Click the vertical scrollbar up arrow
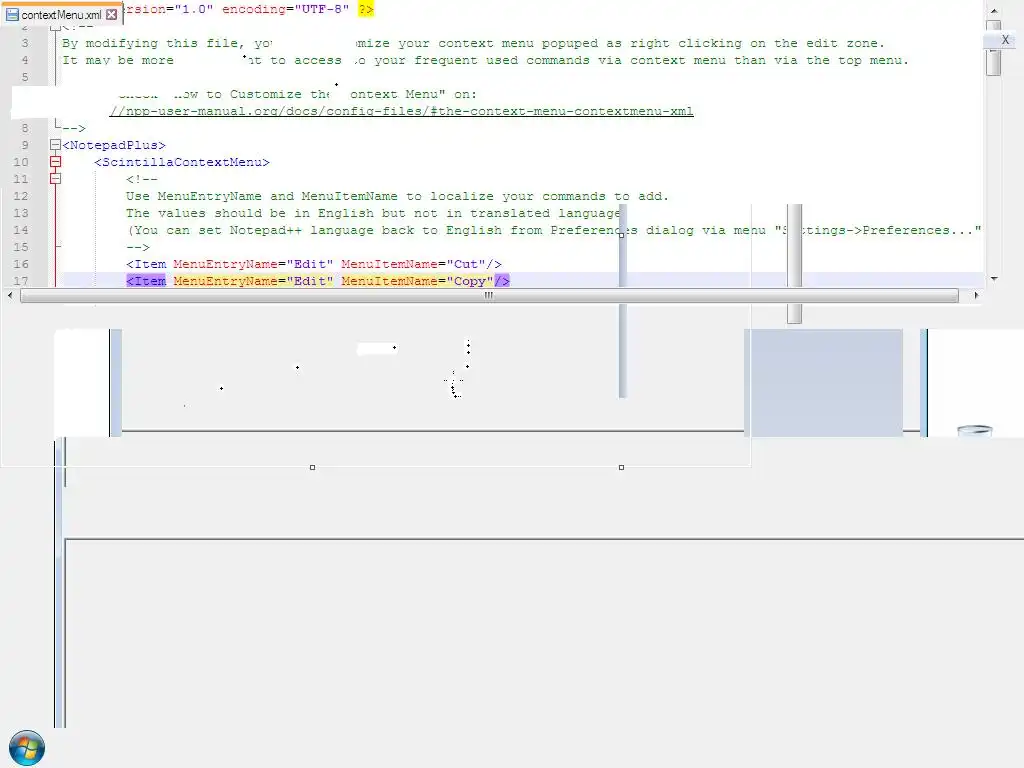The height and width of the screenshot is (768, 1024). click(994, 11)
